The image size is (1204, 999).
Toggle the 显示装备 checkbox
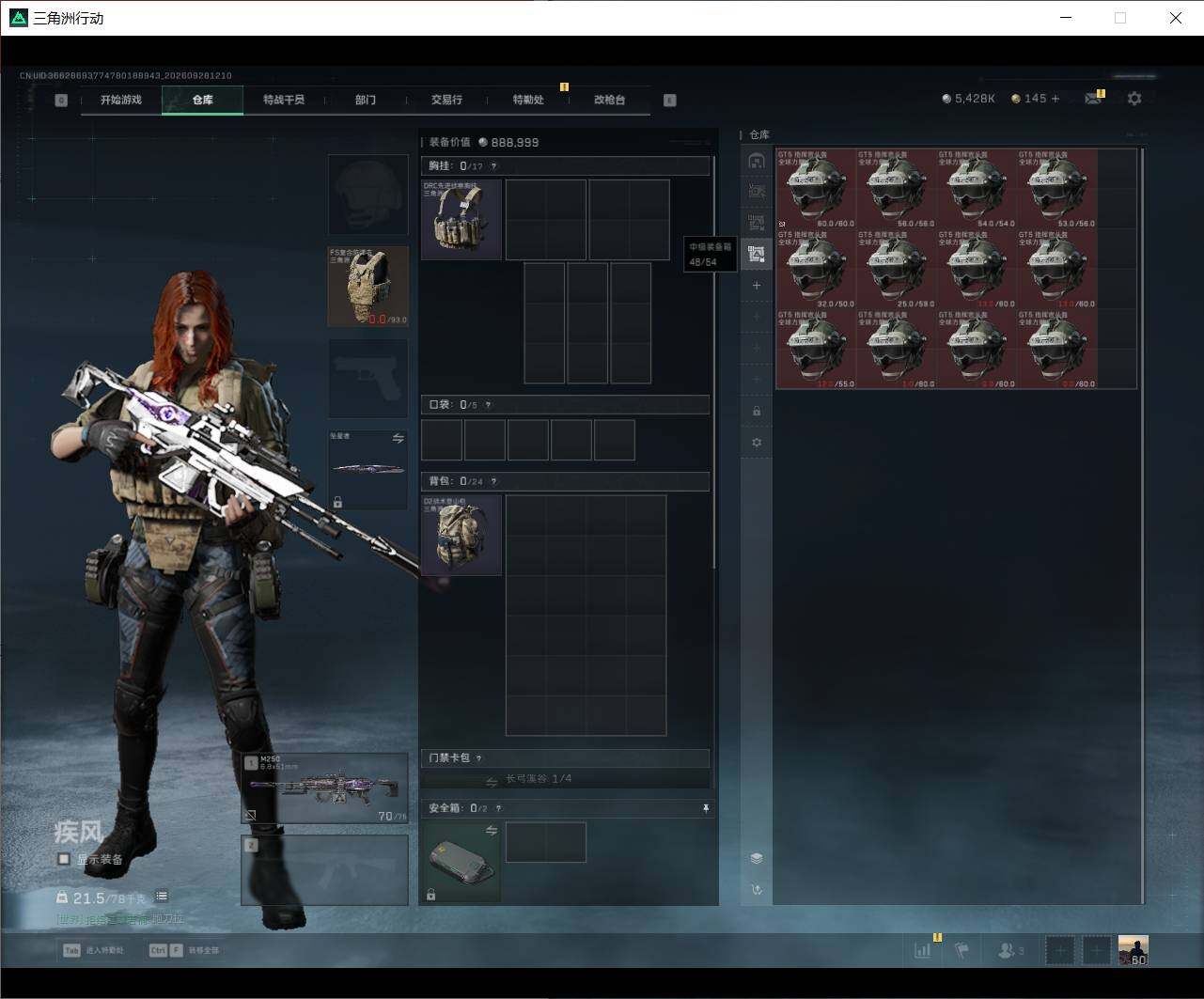point(64,859)
